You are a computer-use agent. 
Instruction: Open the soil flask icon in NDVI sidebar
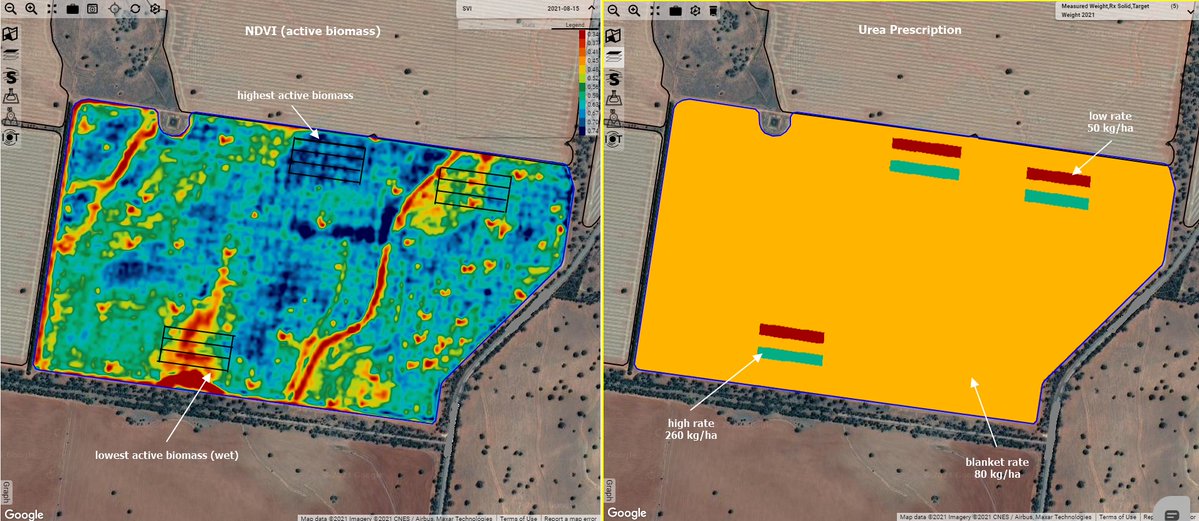[11, 97]
